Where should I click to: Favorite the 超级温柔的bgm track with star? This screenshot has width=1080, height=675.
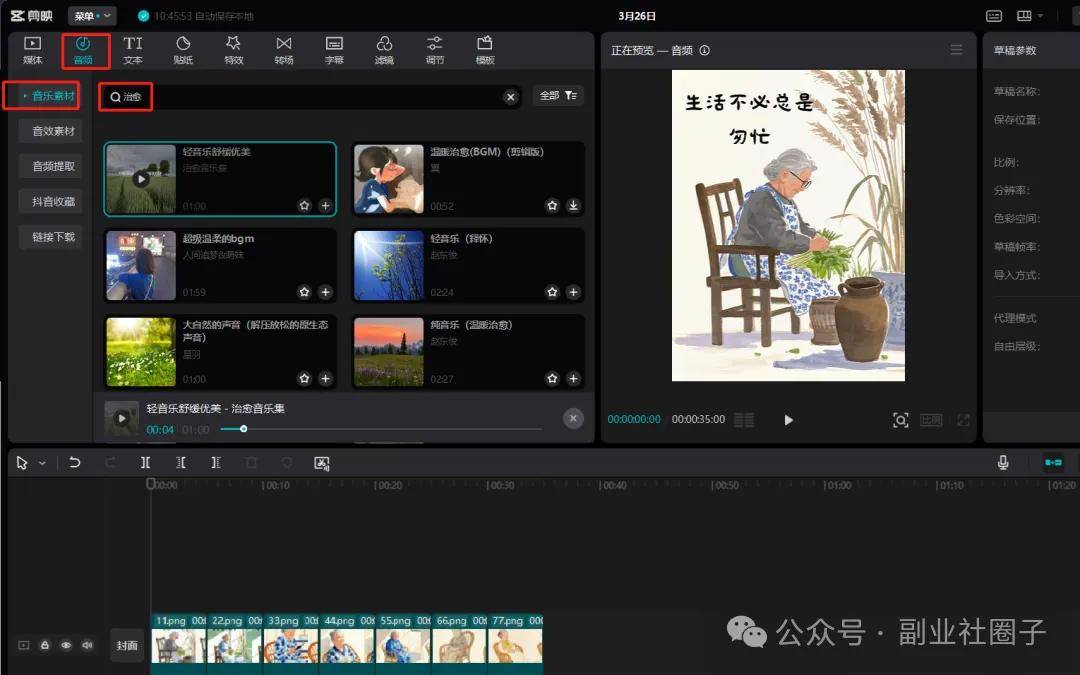[x=305, y=292]
